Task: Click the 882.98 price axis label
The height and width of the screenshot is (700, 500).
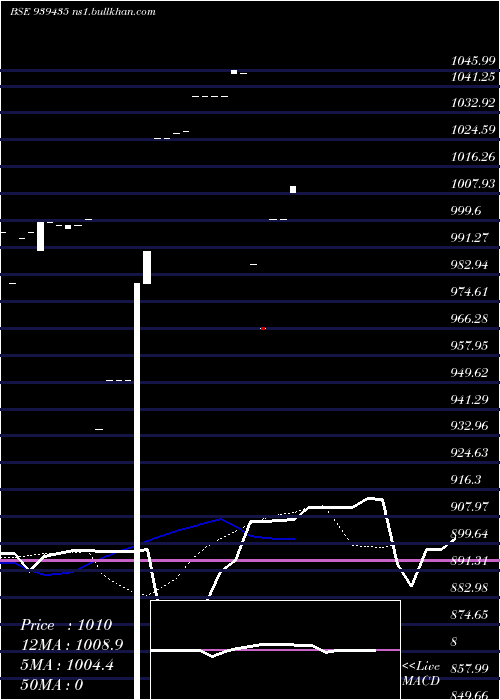Action: coord(469,588)
